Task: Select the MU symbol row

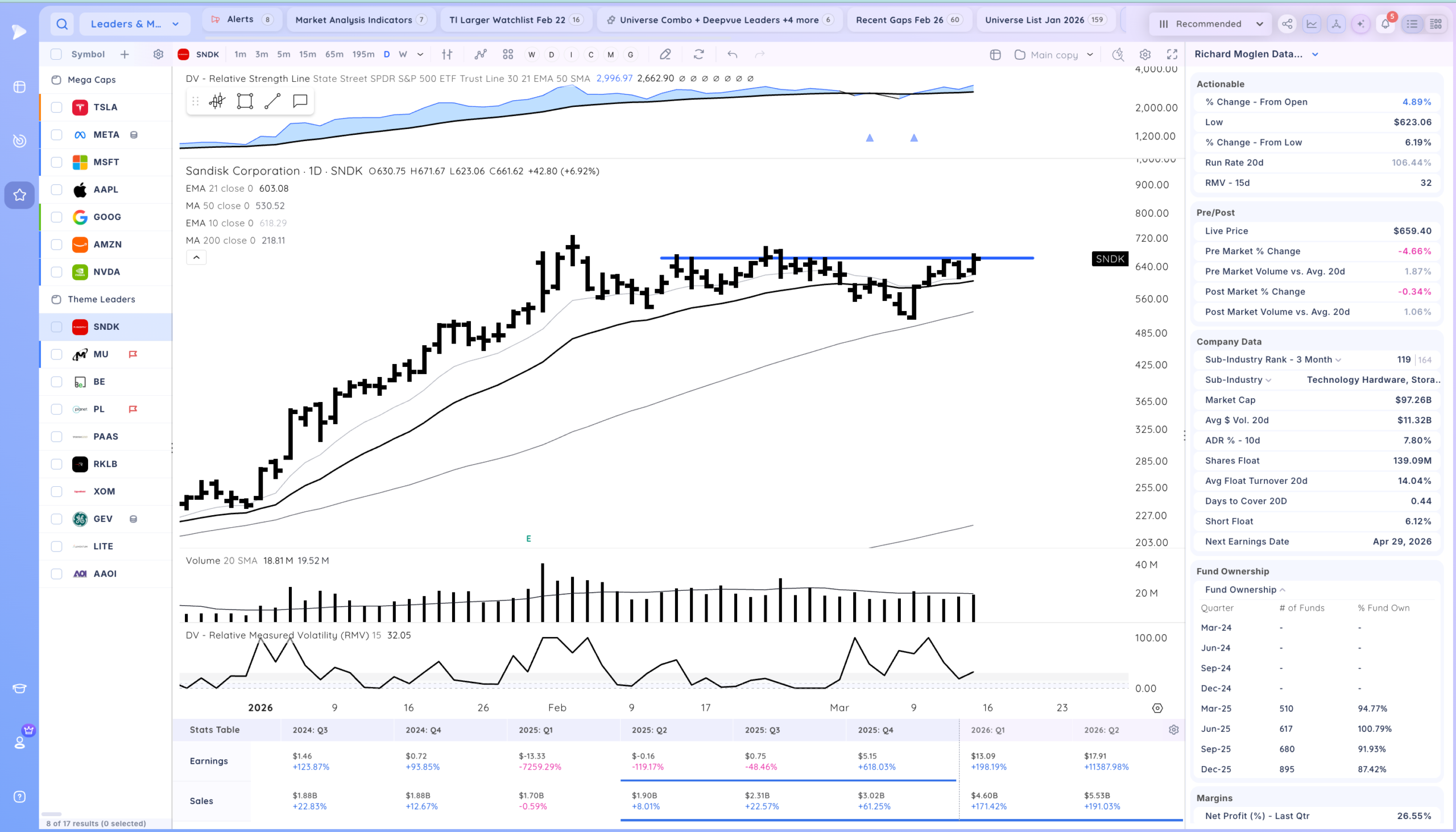Action: point(106,354)
